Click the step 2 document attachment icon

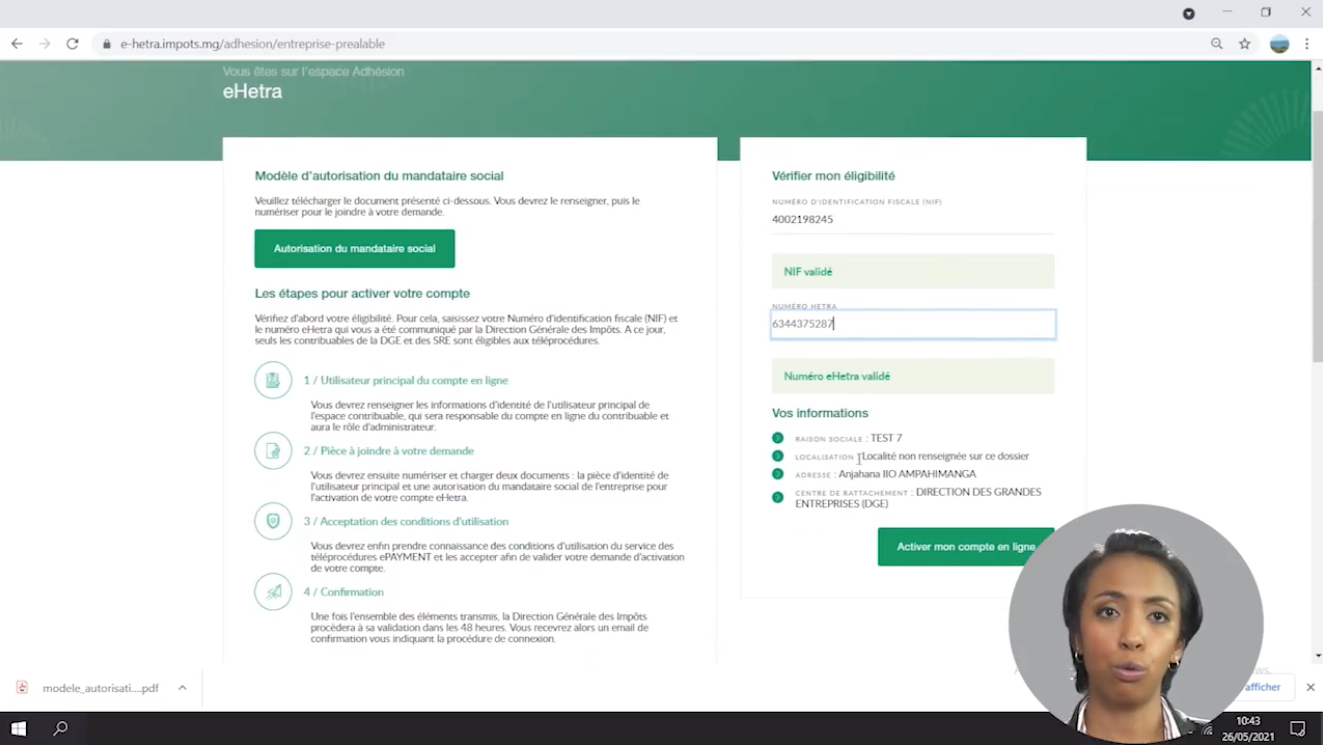[x=273, y=451]
